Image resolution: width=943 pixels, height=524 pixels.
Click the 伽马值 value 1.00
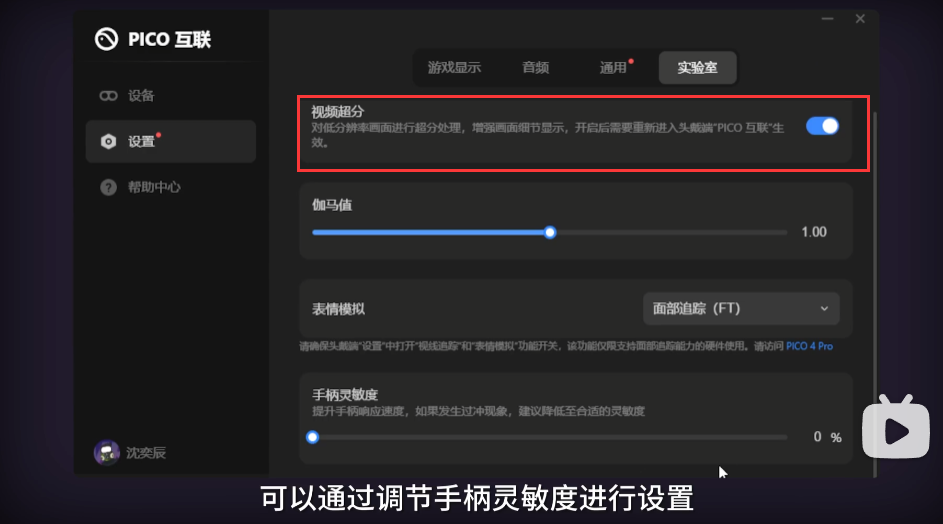click(814, 232)
